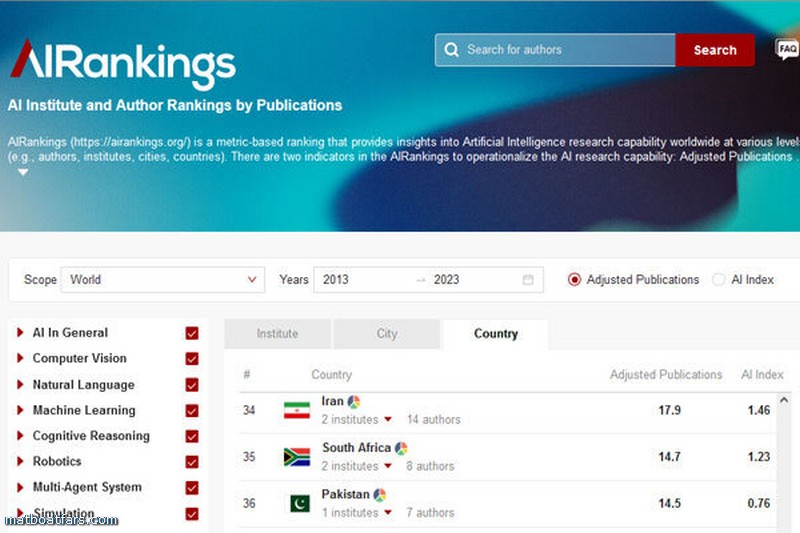Open the Scope World dropdown
Viewport: 800px width, 533px height.
pos(163,280)
